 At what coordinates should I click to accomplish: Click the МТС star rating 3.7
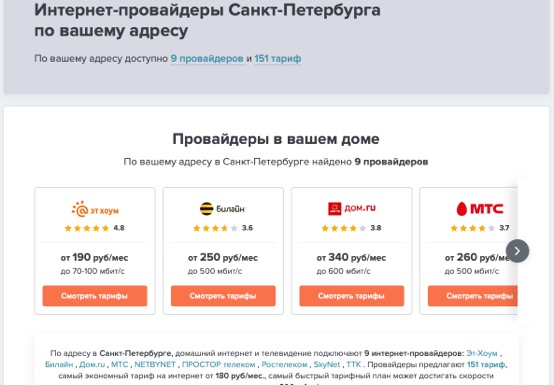(479, 228)
